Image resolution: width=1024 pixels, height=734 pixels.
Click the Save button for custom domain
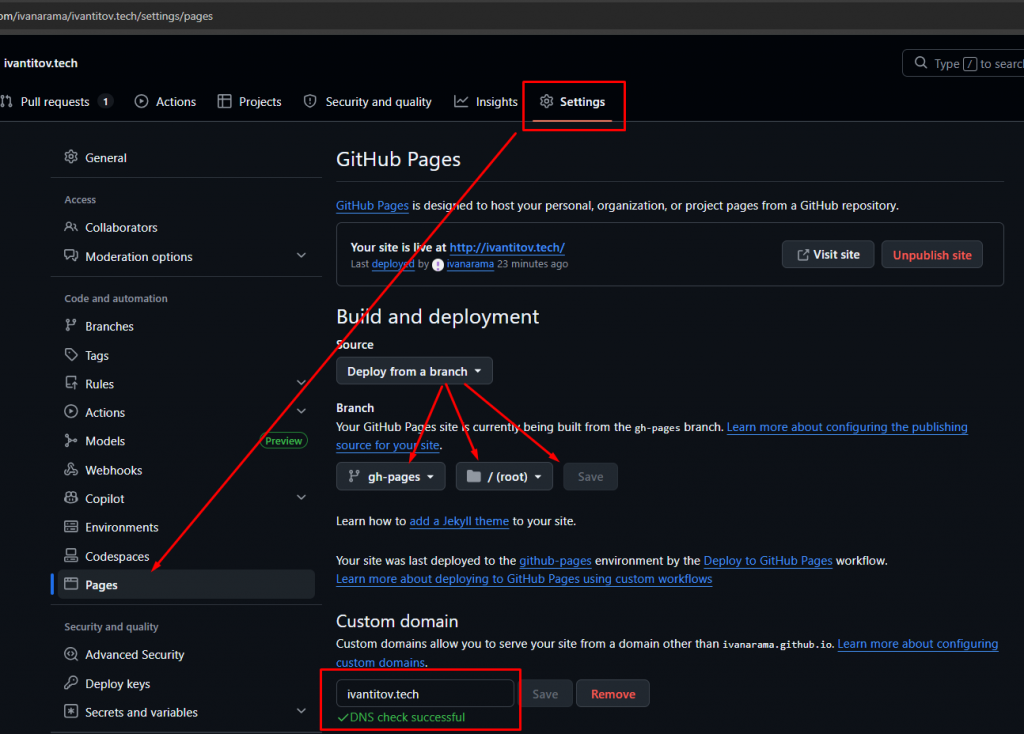(x=545, y=694)
